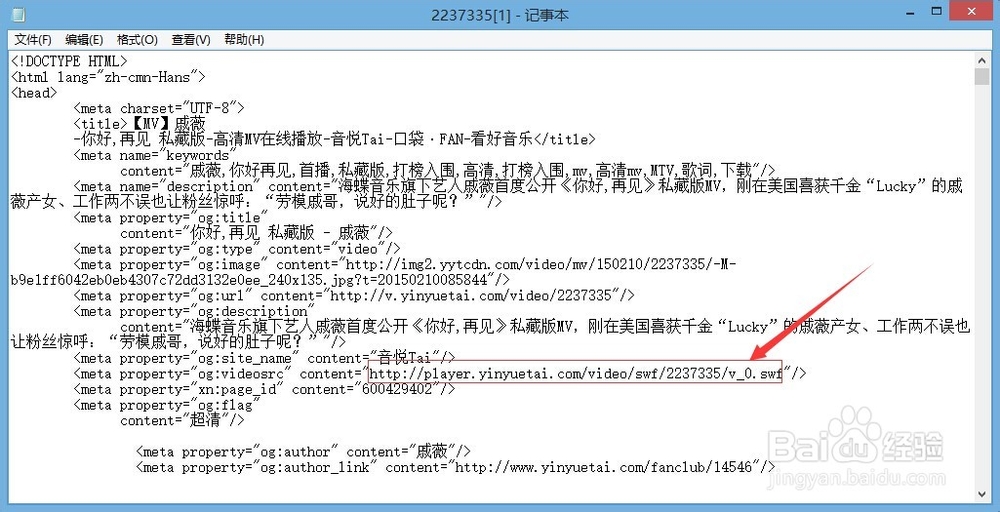Click the <title>【MV】戚薇 line
Viewport: 1000px width, 512px height.
coord(140,124)
